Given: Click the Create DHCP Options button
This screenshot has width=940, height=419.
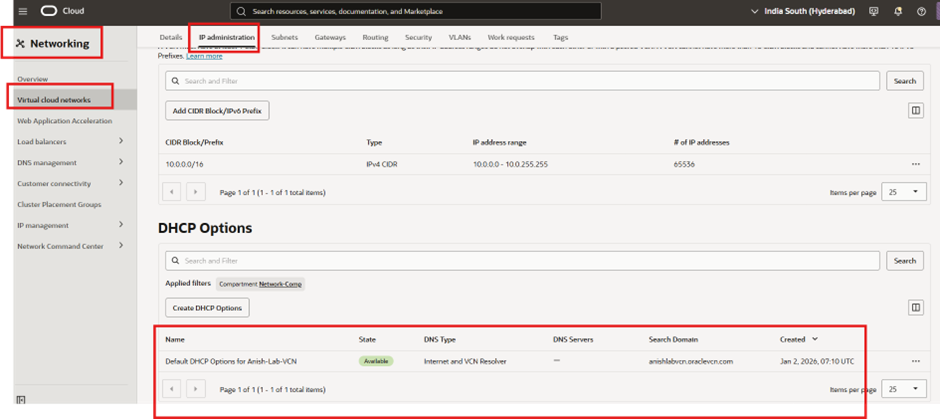Looking at the screenshot, I should pyautogui.click(x=207, y=308).
